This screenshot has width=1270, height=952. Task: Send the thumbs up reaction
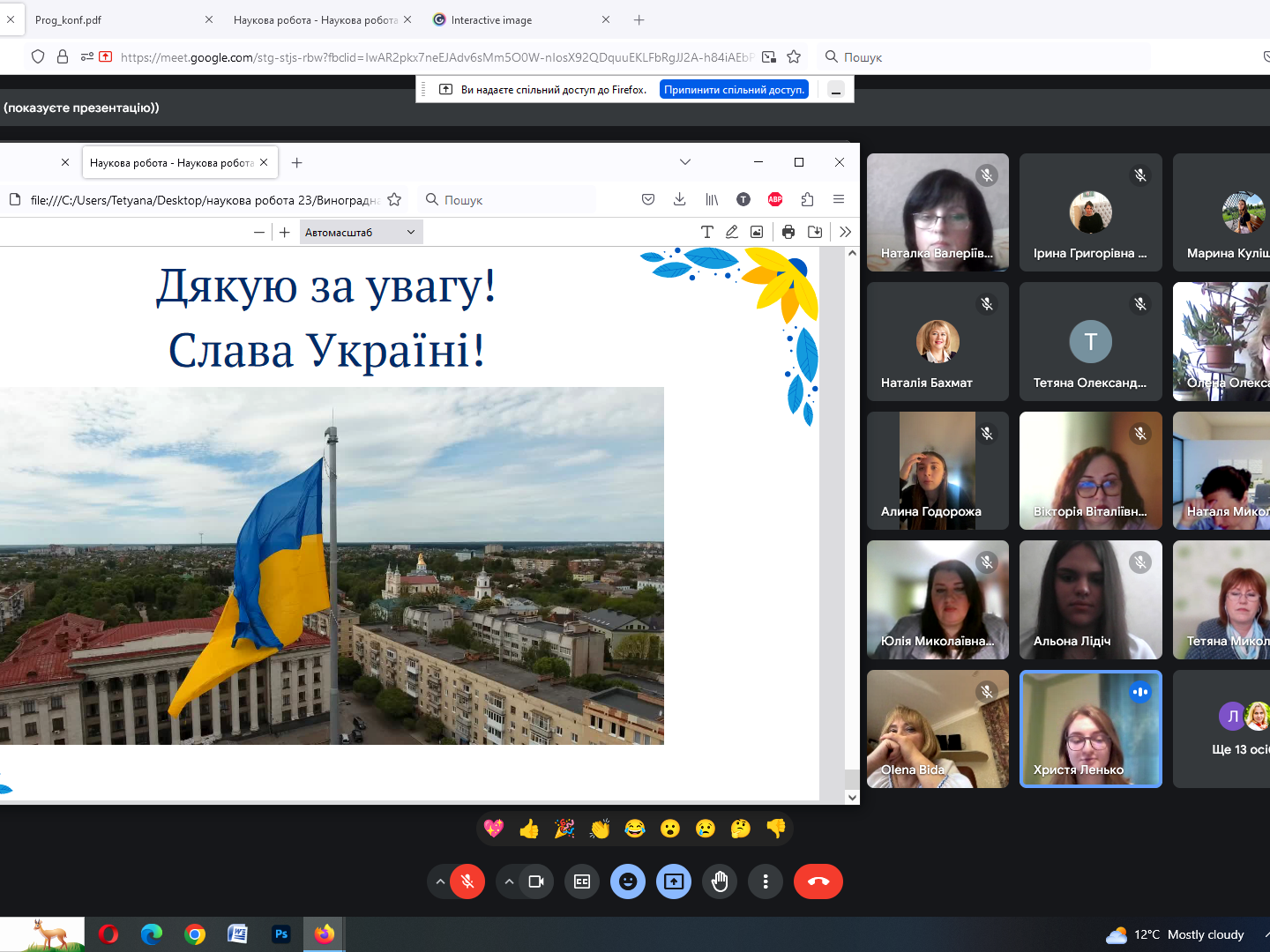(x=529, y=829)
